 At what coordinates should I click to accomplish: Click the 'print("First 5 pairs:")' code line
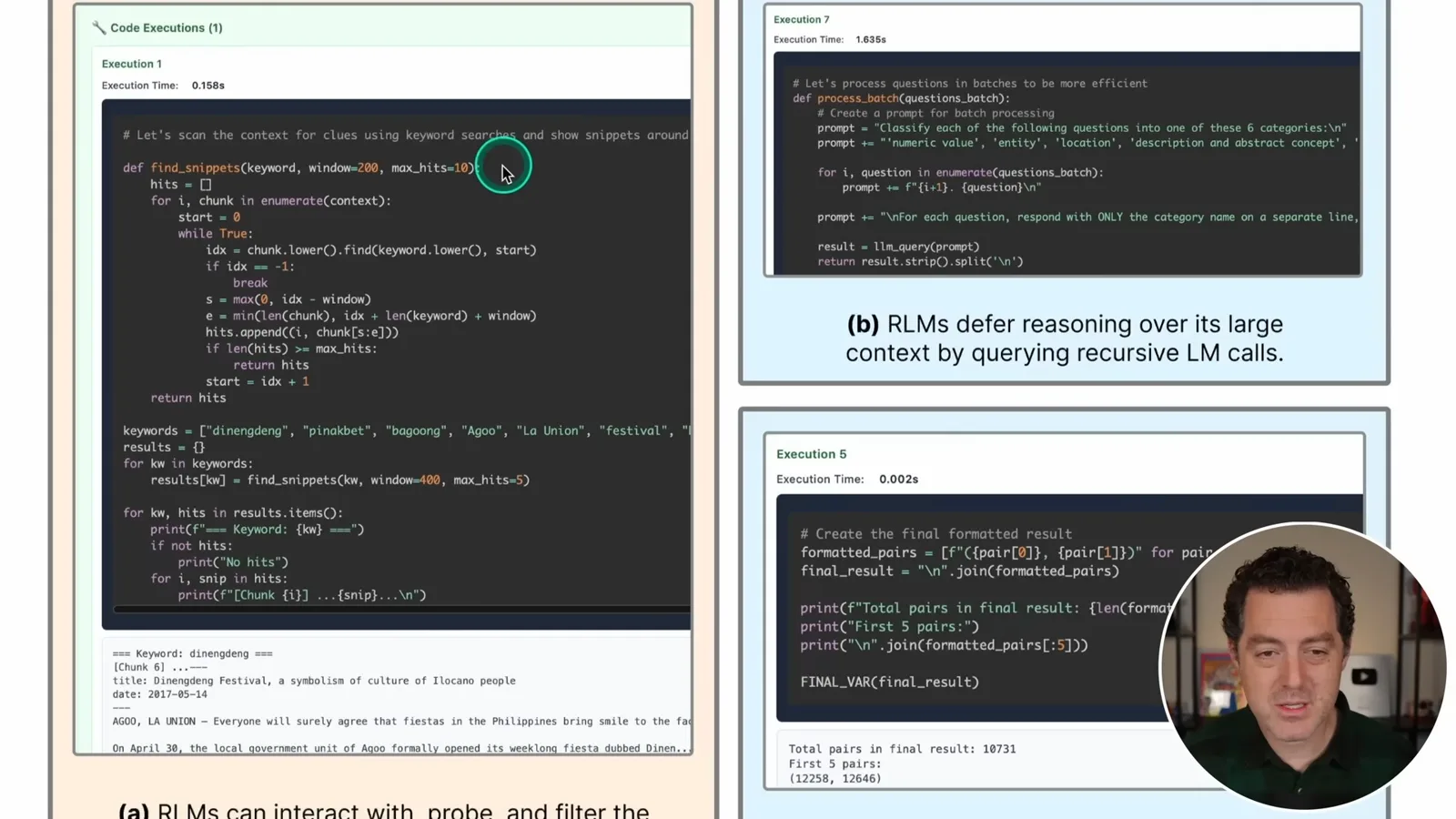point(890,626)
